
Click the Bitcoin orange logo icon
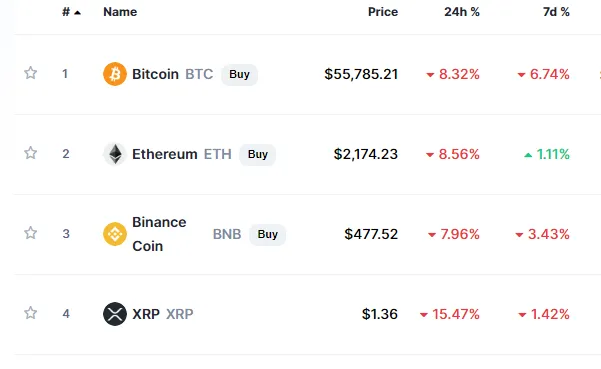pos(115,74)
